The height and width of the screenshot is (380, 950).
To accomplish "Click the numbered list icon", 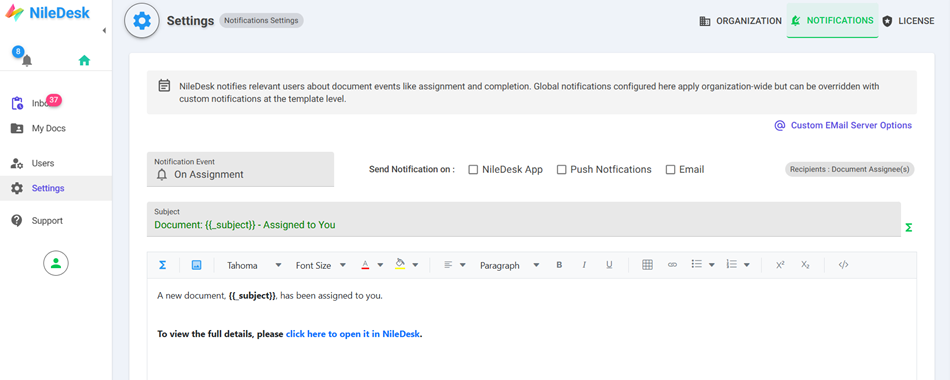I will point(732,264).
